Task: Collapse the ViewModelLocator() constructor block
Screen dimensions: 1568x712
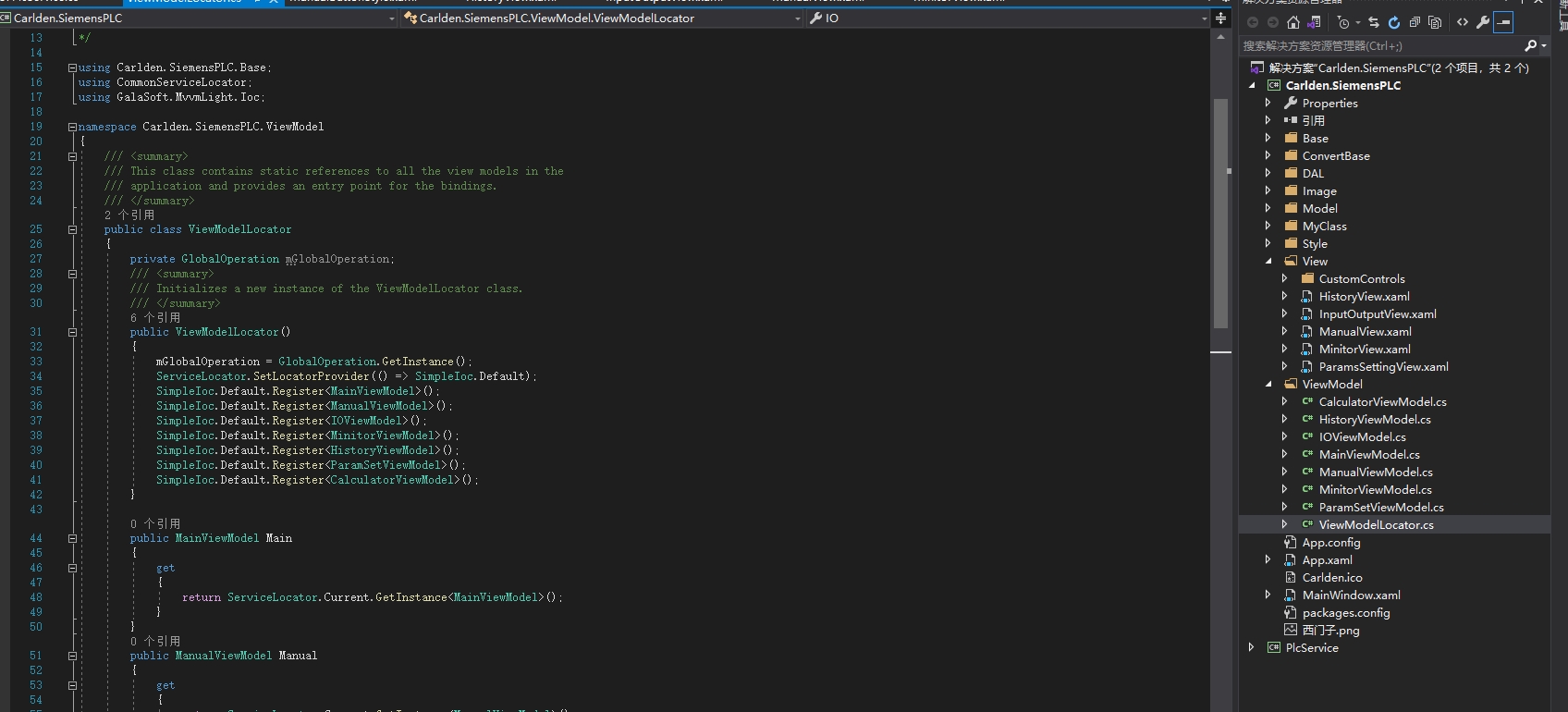Action: (72, 332)
